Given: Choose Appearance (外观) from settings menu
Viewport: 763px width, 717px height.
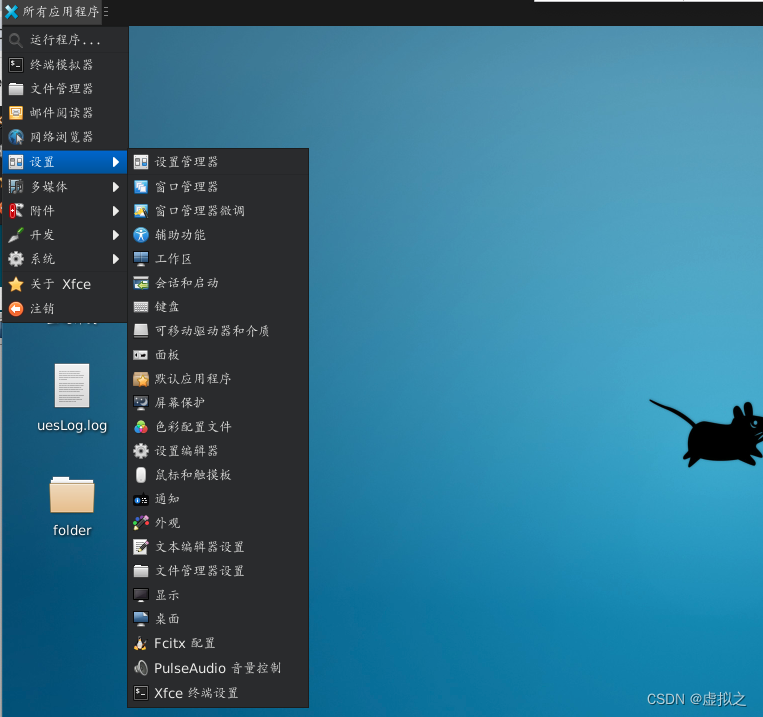Looking at the screenshot, I should [168, 523].
